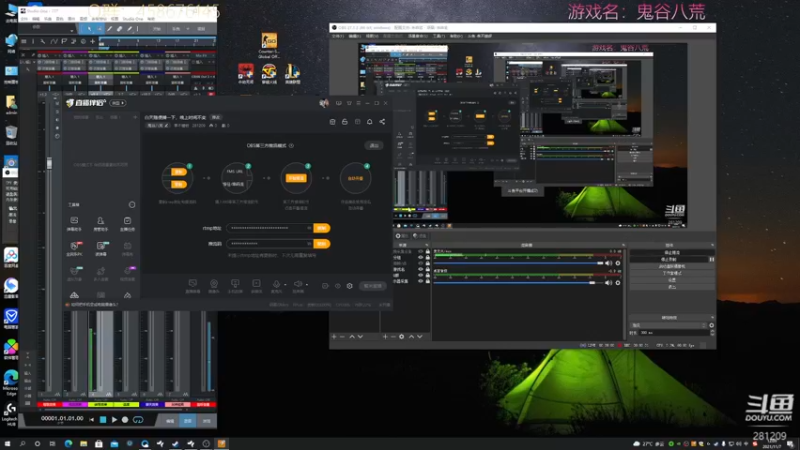The height and width of the screenshot is (450, 800).
Task: Mute the second OBS mixer channel with its speaker icon
Action: [608, 283]
